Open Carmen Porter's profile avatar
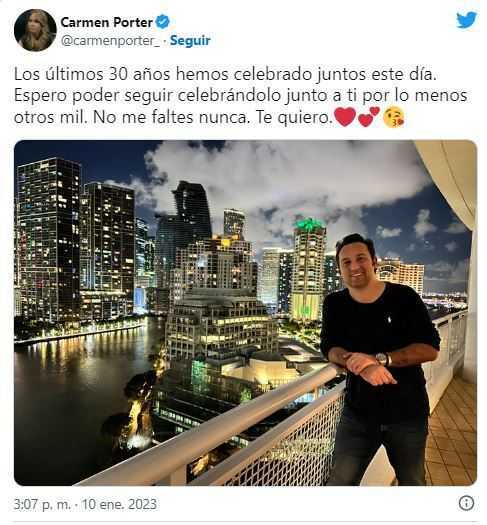Screen dimensions: 487x525 coord(35,30)
